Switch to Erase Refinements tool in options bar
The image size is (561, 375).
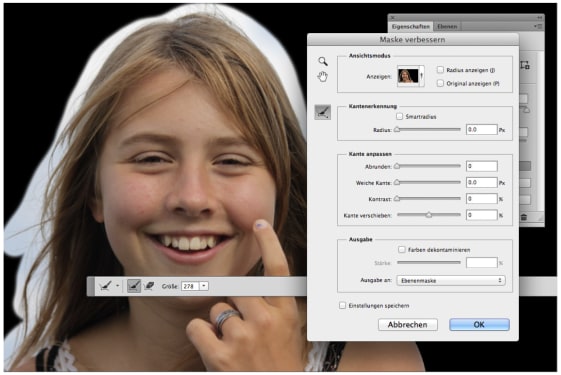[149, 286]
